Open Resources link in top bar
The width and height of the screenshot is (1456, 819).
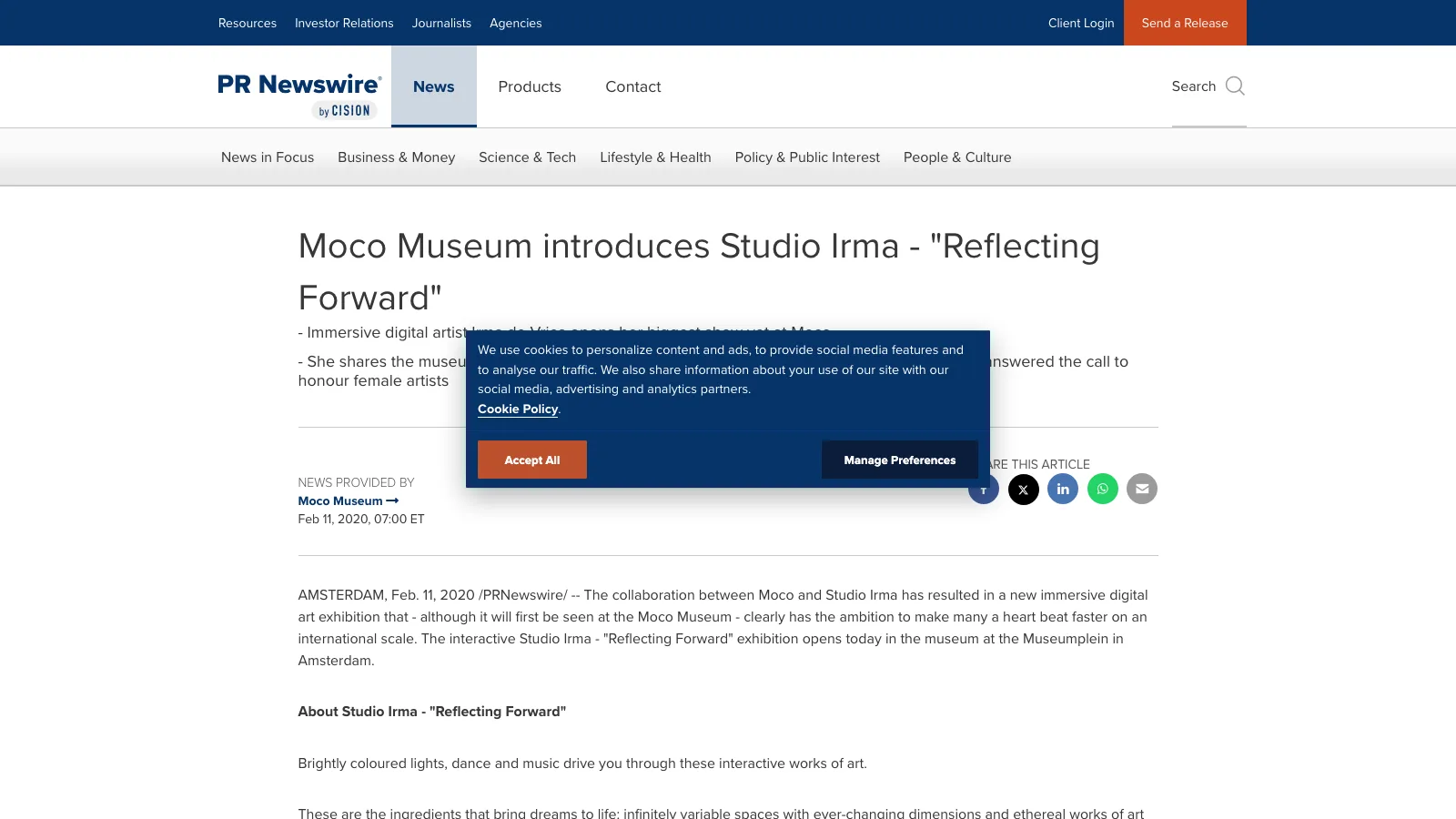coord(248,23)
